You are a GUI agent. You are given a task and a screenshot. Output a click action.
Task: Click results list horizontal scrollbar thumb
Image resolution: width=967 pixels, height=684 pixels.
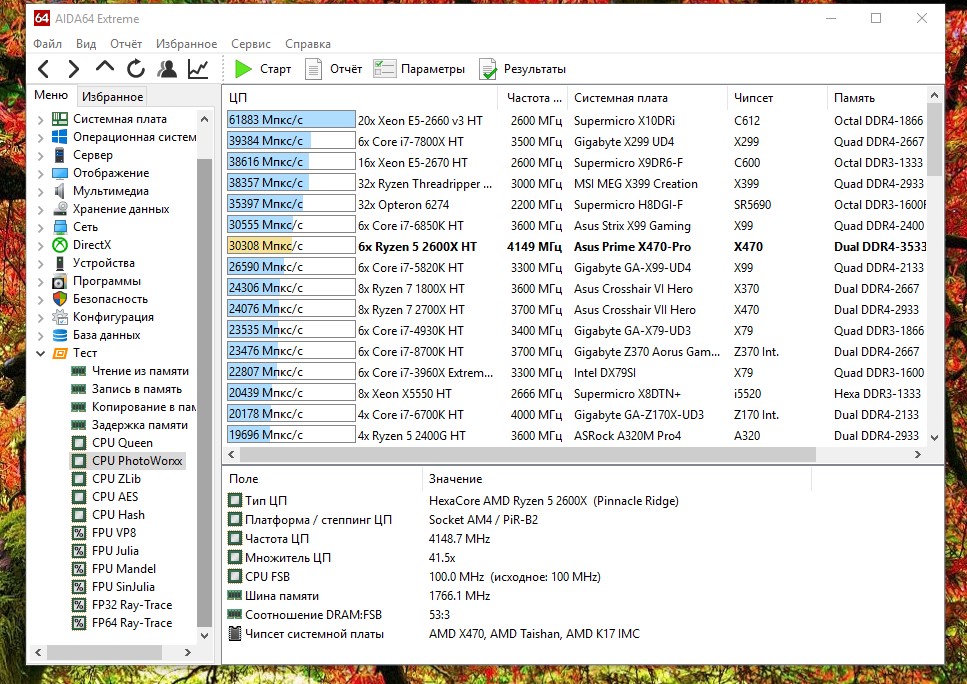(x=528, y=455)
